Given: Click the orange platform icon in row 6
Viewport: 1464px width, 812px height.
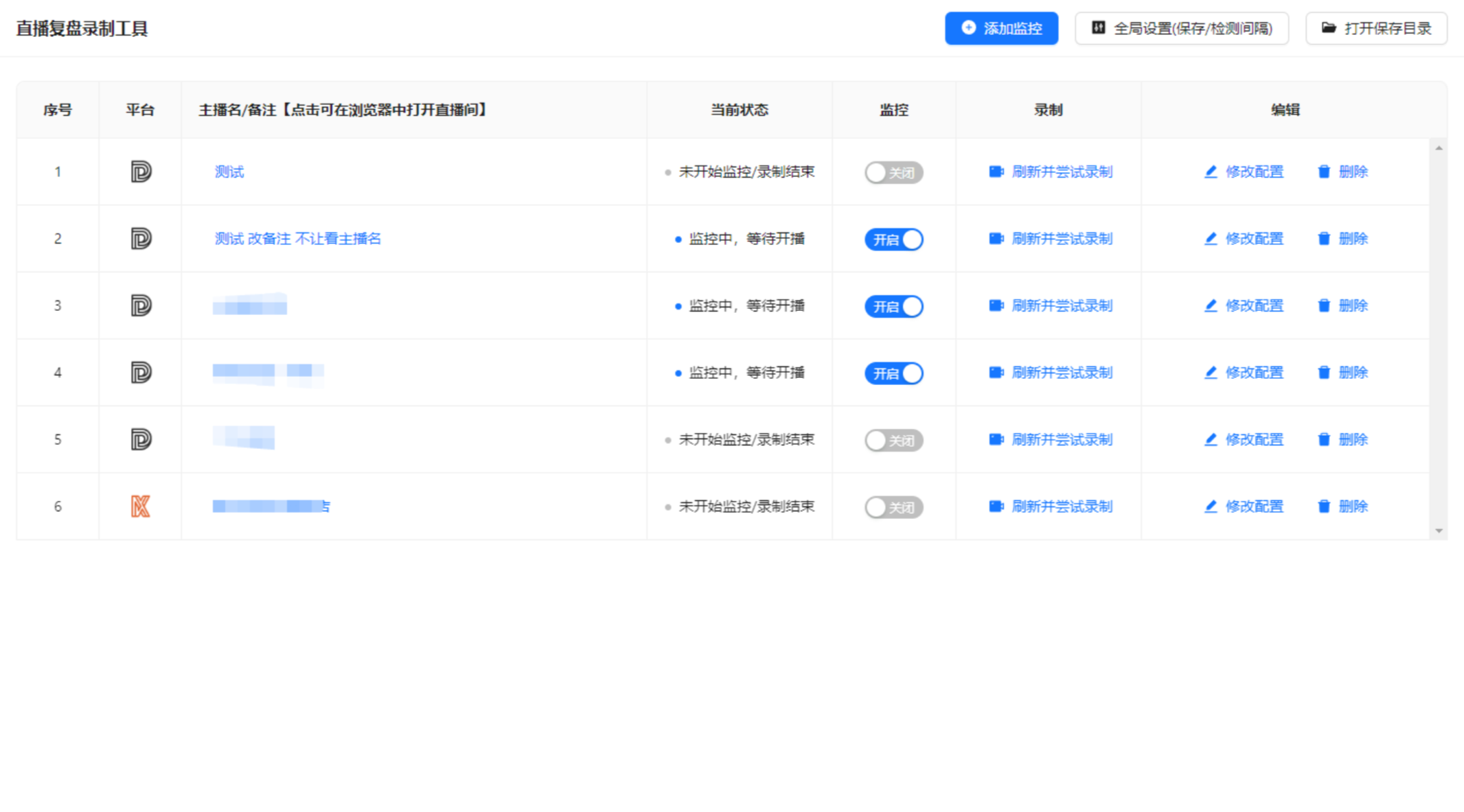Looking at the screenshot, I should 141,507.
